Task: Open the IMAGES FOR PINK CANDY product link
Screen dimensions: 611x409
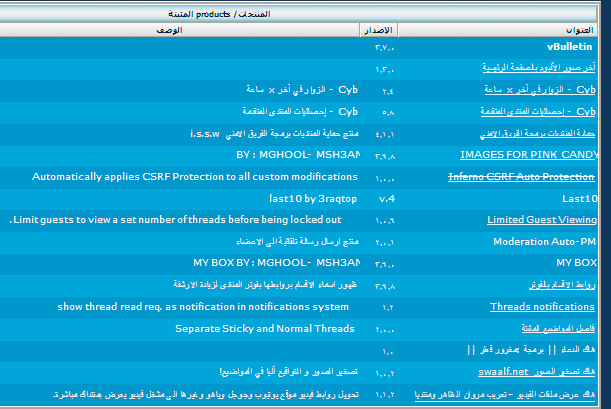Action: click(x=528, y=155)
